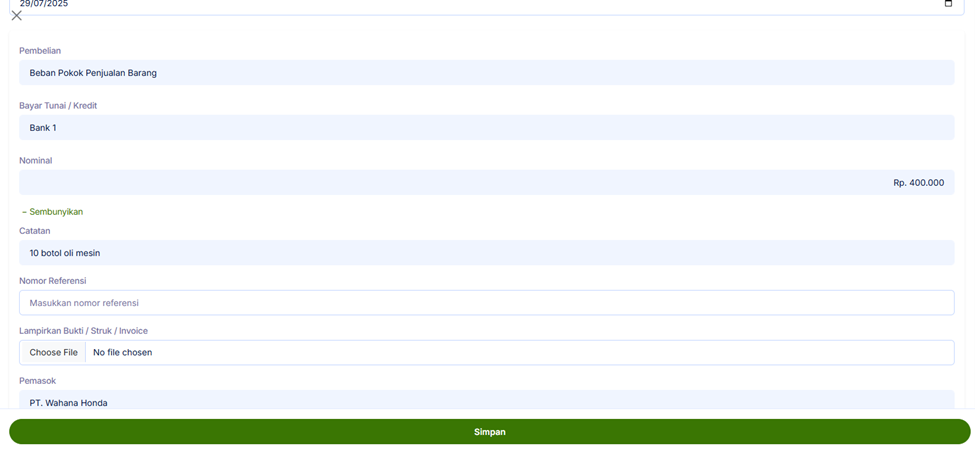
Task: Open the Pembelian dropdown with Beban Pokok Penjualan Barang
Action: (486, 73)
